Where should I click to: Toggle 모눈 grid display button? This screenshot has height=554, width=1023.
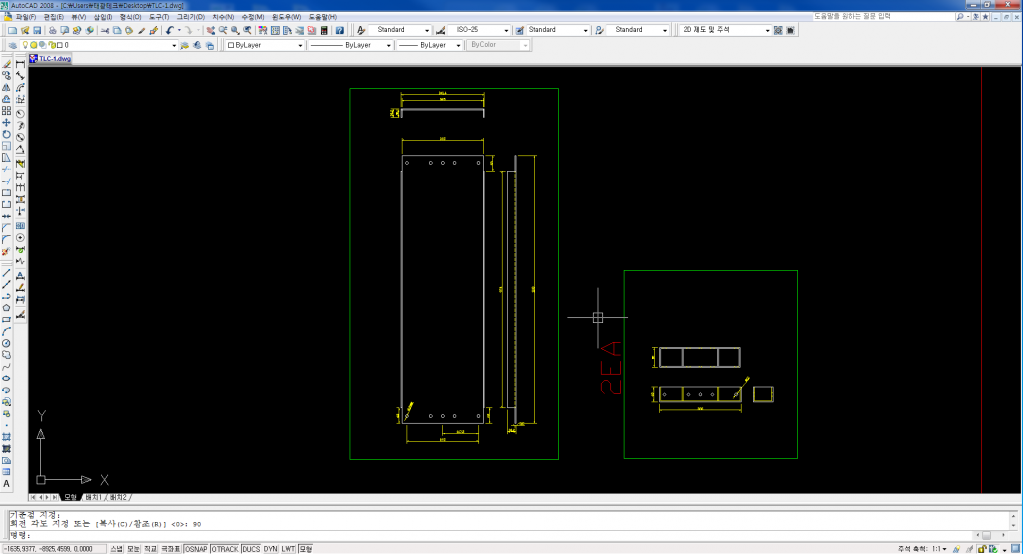tap(133, 549)
